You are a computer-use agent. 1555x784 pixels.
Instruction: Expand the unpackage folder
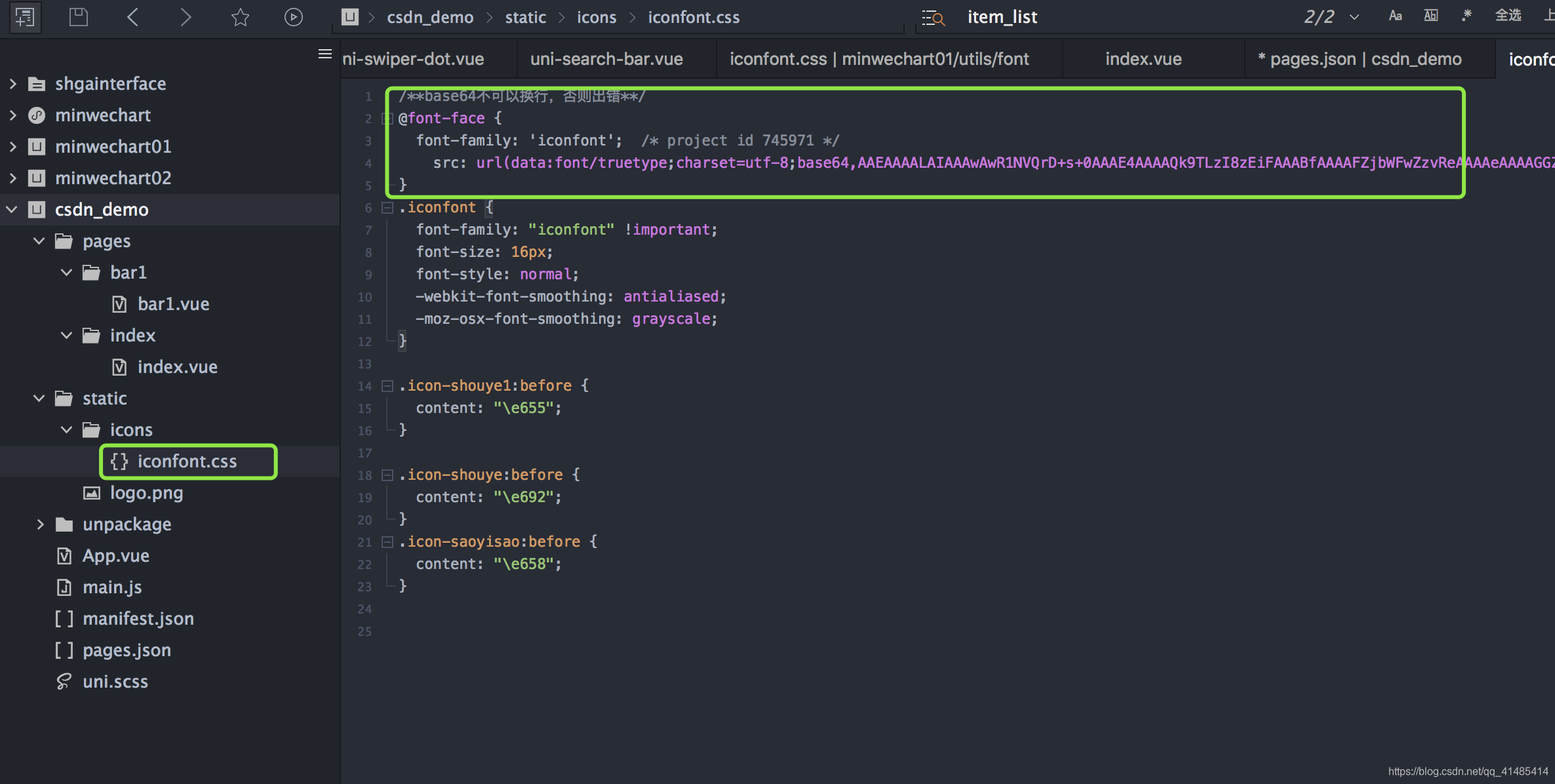click(x=40, y=524)
